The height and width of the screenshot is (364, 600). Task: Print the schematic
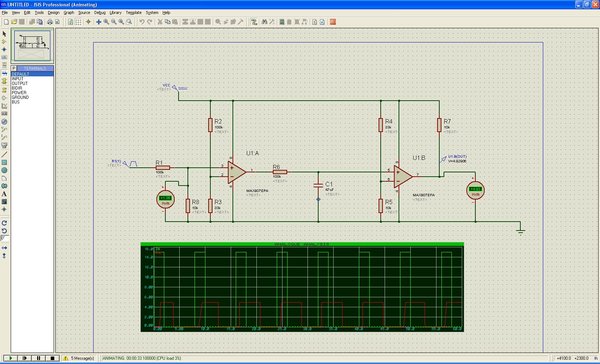50,22
